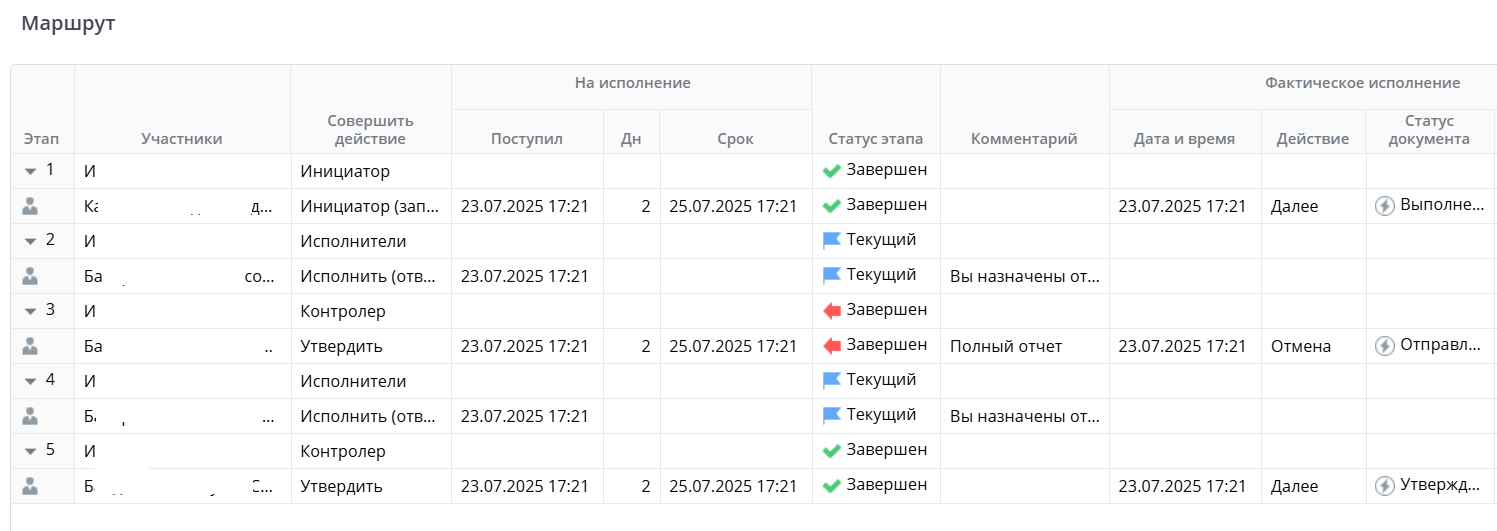
Task: Sort by the 'Поступил' column header
Action: pyautogui.click(x=527, y=139)
